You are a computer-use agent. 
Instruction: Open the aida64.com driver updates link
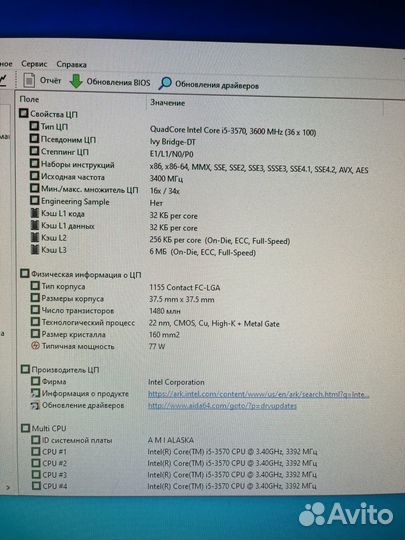point(222,406)
